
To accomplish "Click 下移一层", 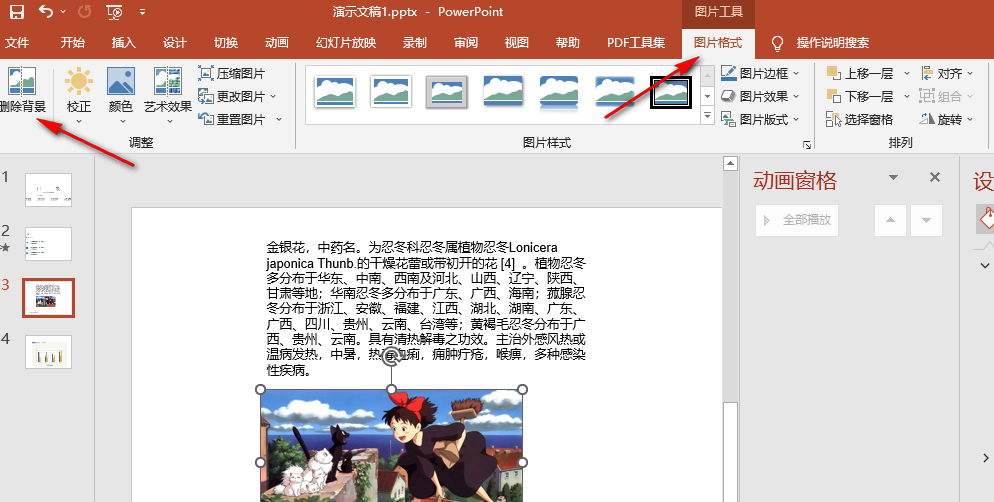I will click(x=860, y=96).
